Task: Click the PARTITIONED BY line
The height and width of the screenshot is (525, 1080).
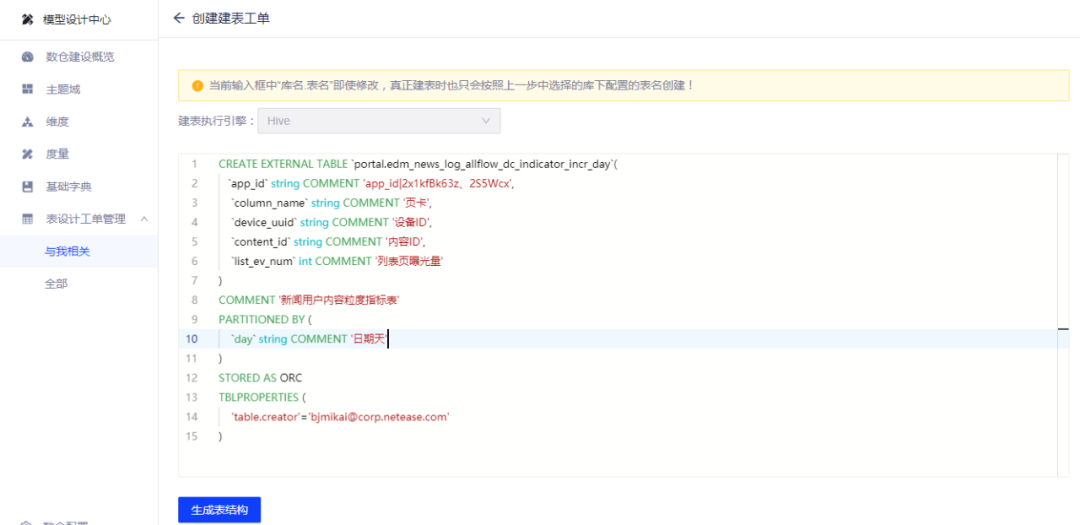Action: [265, 319]
